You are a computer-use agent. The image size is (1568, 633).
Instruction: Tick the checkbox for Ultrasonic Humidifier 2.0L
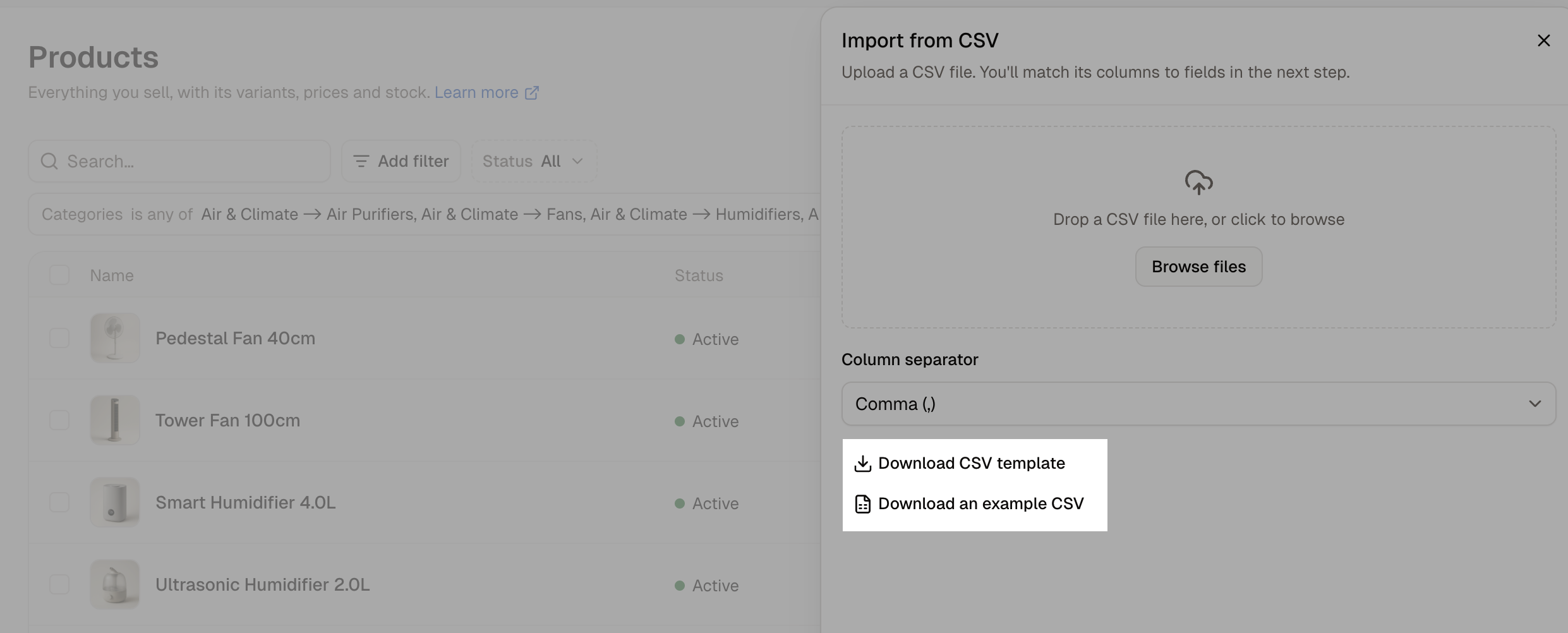(x=59, y=584)
